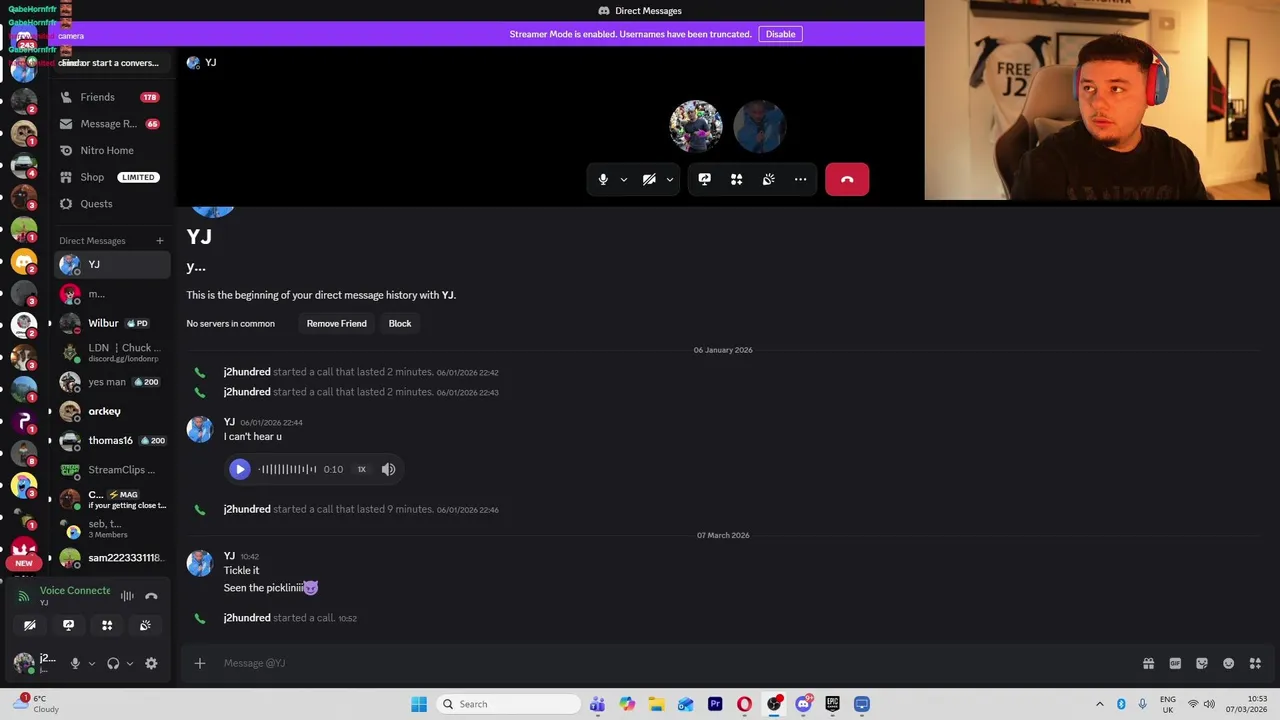
Task: Open LDN | Chuck group chat
Action: pos(112,352)
